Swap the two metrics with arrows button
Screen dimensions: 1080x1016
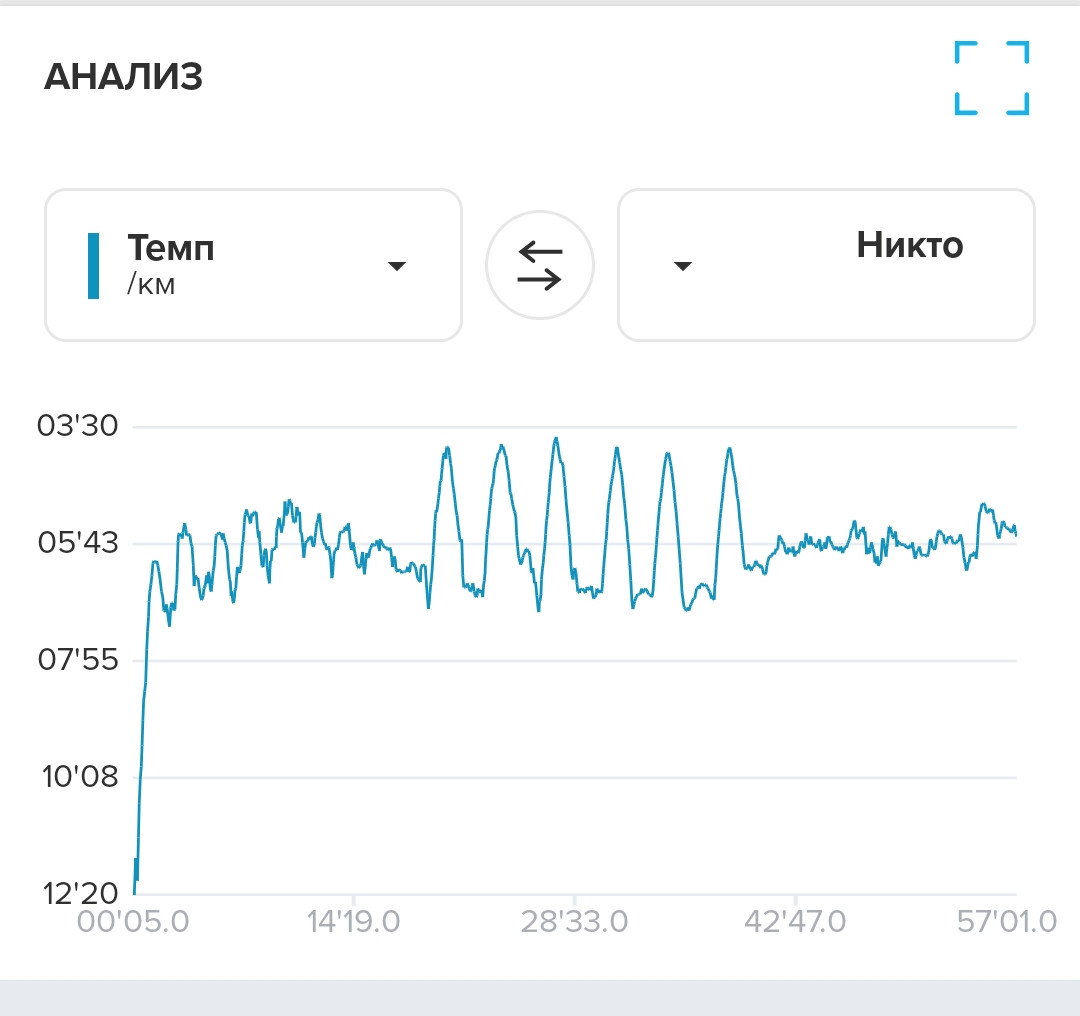(x=540, y=265)
